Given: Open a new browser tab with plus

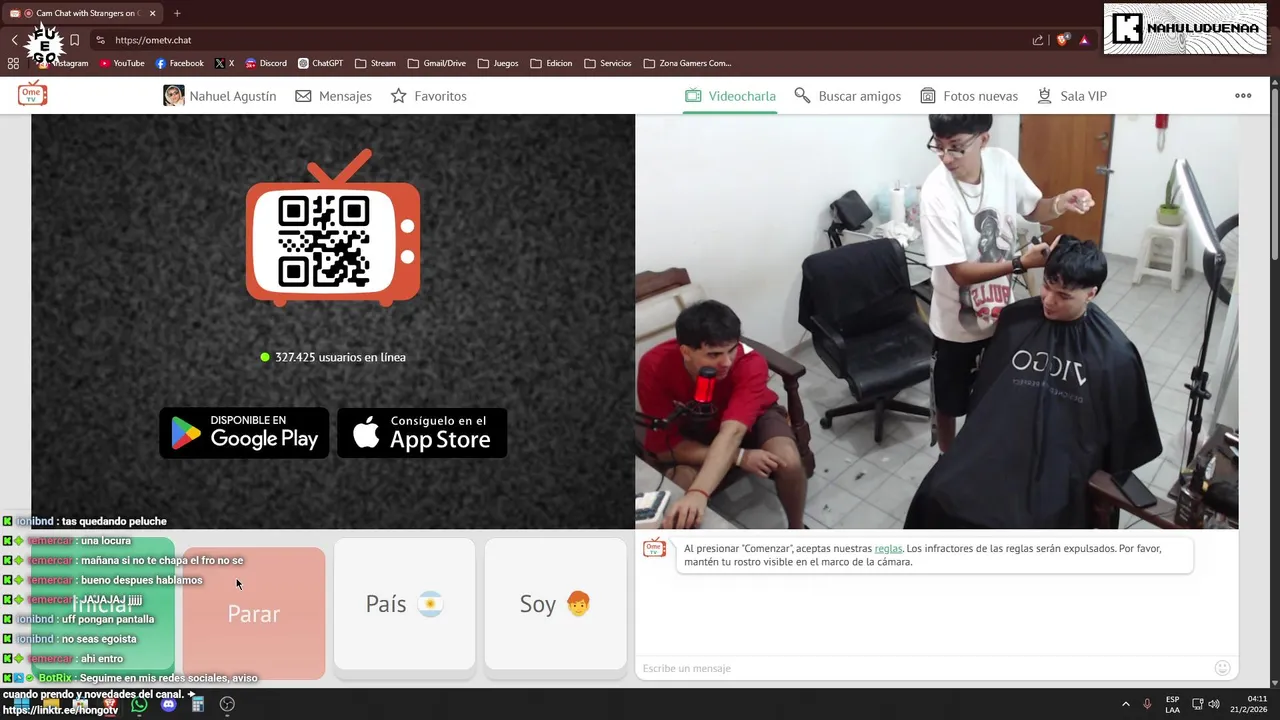Looking at the screenshot, I should pos(177,13).
